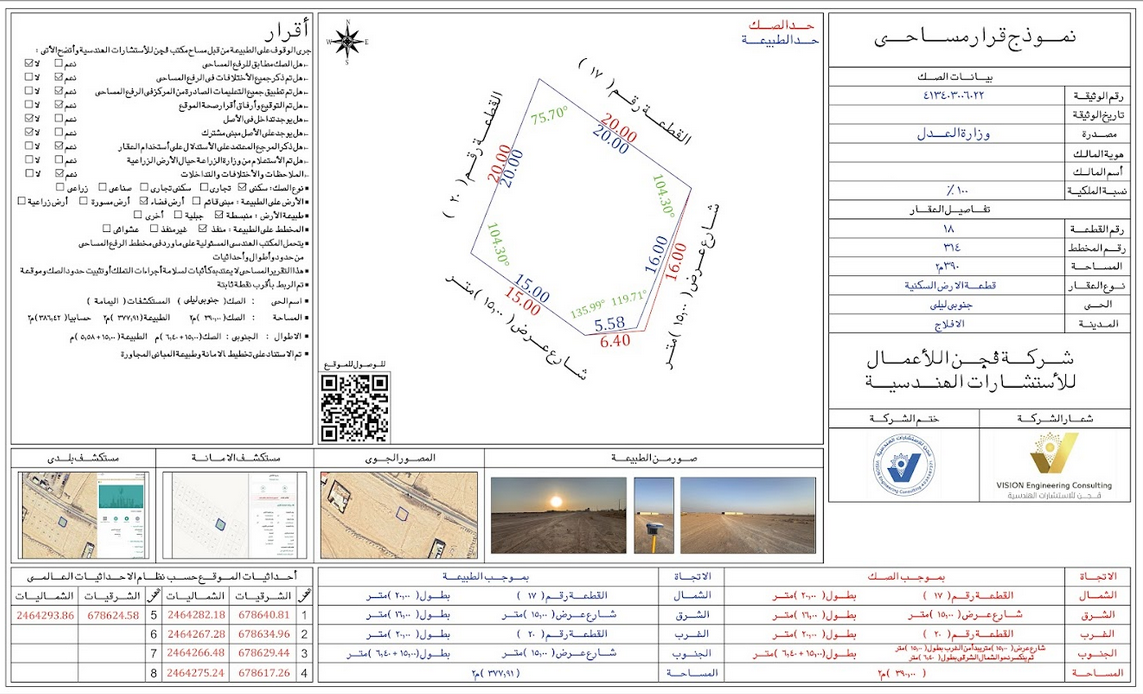Check the جبلية terrain checkbox
The image size is (1143, 694).
(x=178, y=215)
